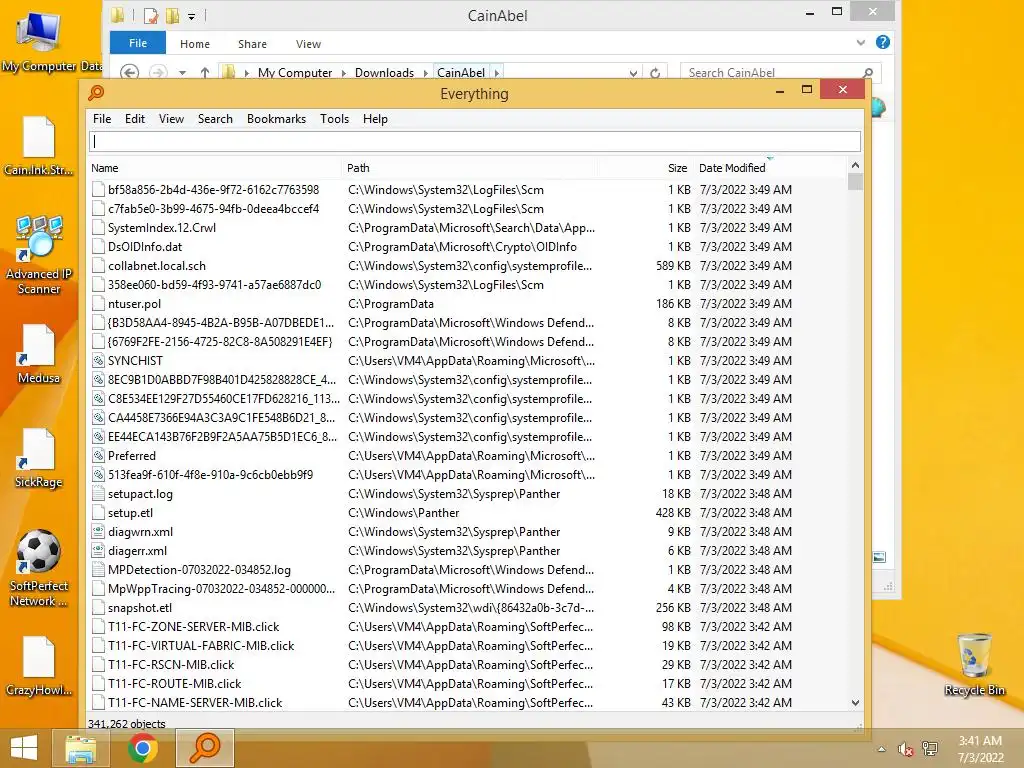
Task: Click Explorer Help question mark icon
Action: coord(882,42)
